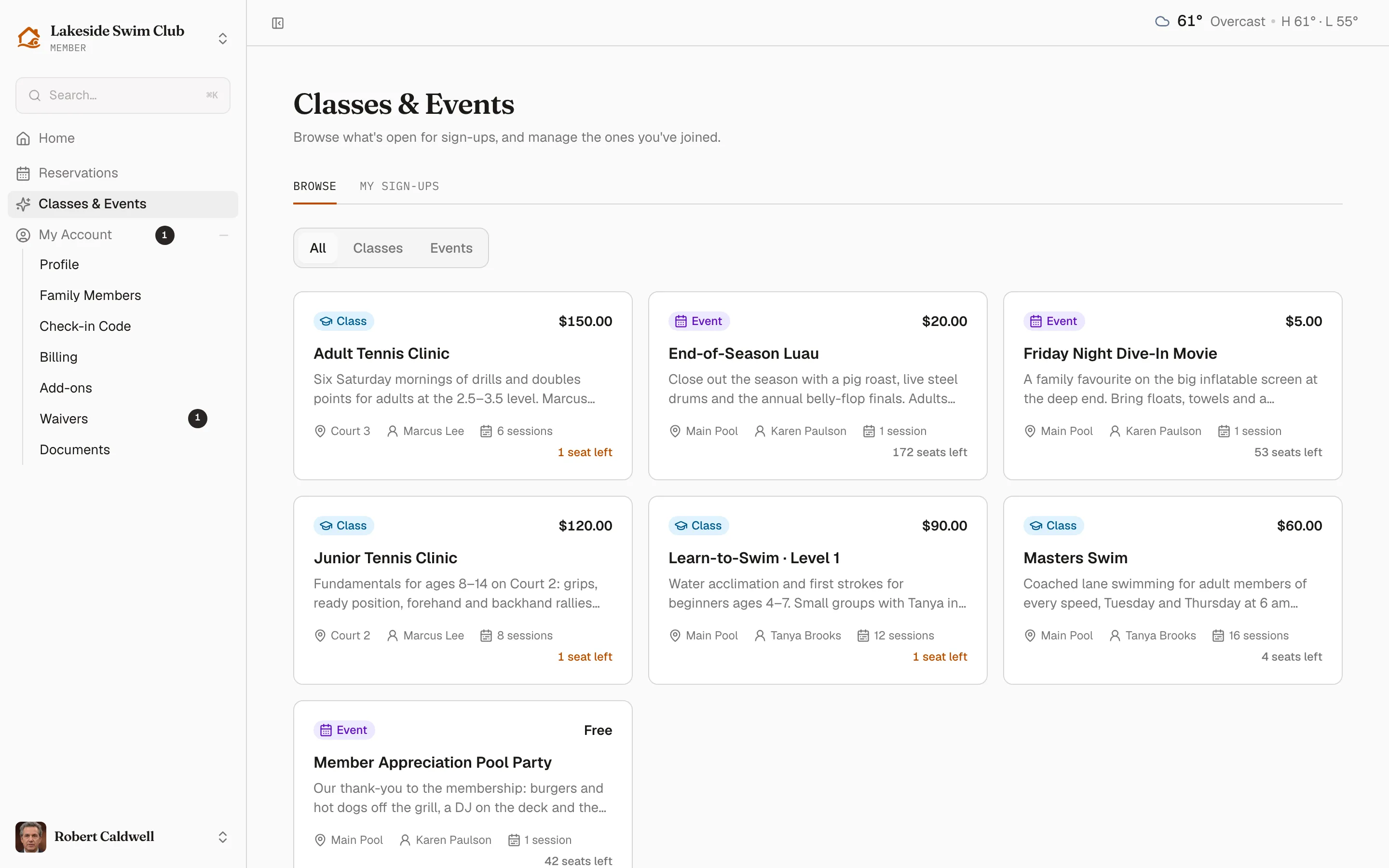The width and height of the screenshot is (1389, 868).
Task: Click the Home house icon
Action: (23, 138)
